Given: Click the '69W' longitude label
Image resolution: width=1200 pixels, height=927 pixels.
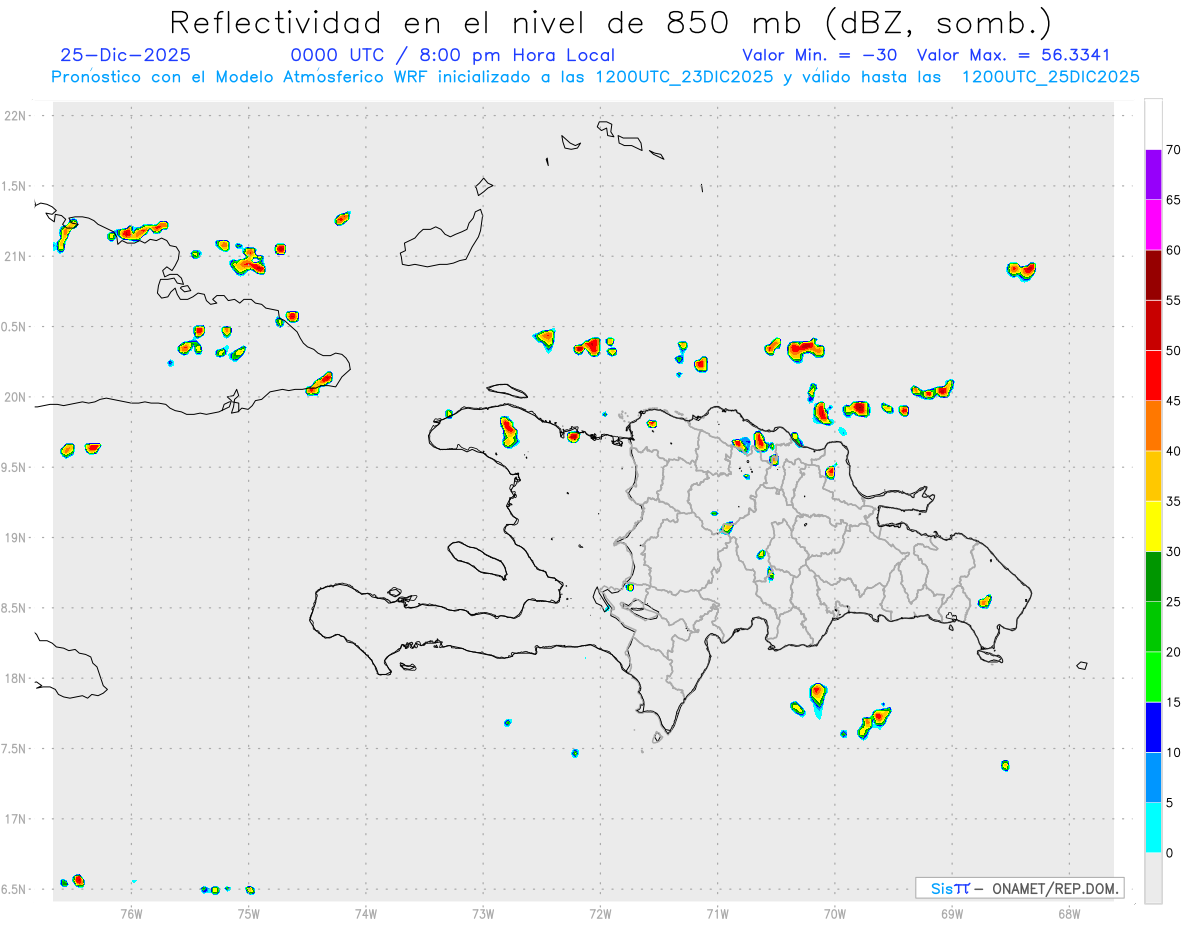Looking at the screenshot, I should [952, 913].
